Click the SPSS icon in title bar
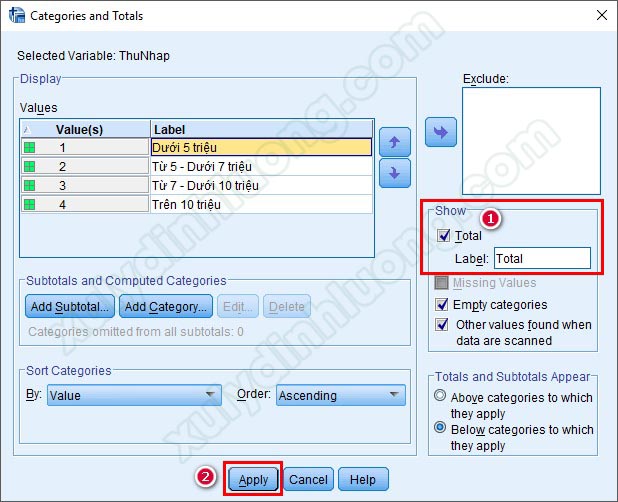618x502 pixels. (x=16, y=15)
